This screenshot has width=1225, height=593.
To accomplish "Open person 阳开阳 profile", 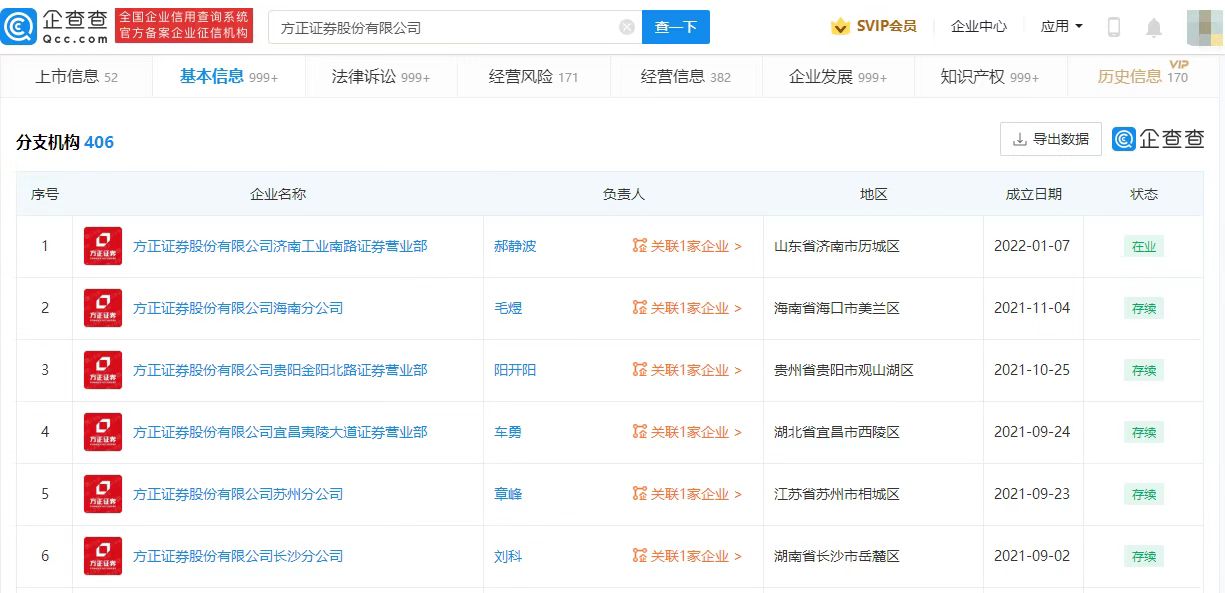I will (x=515, y=370).
